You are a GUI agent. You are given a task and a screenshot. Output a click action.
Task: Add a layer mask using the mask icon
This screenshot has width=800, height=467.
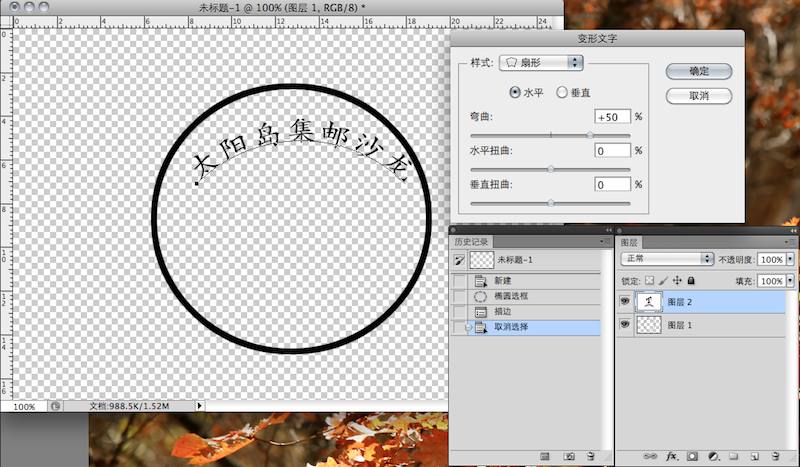[693, 455]
